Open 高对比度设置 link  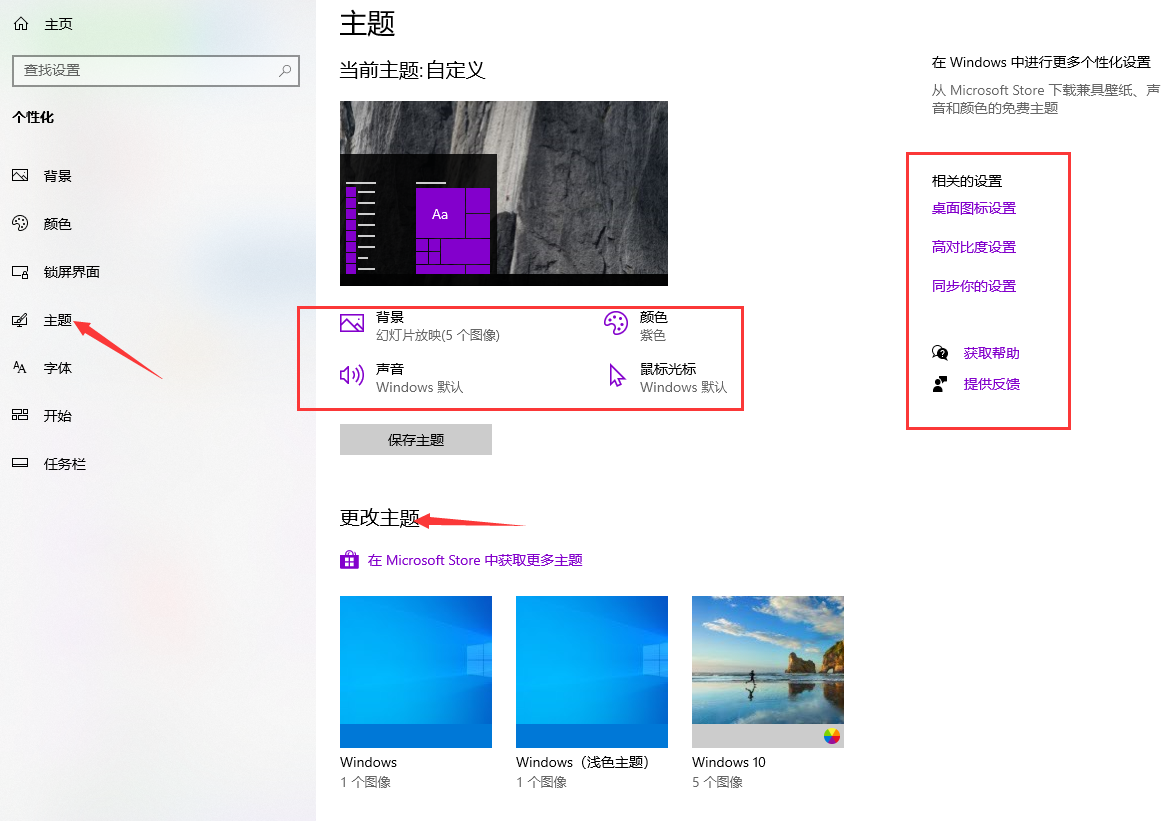pyautogui.click(x=973, y=246)
